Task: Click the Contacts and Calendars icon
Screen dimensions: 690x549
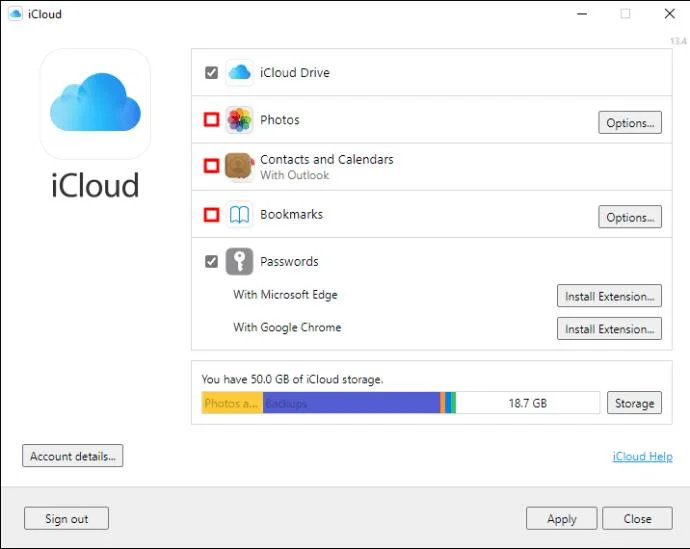Action: coord(239,167)
